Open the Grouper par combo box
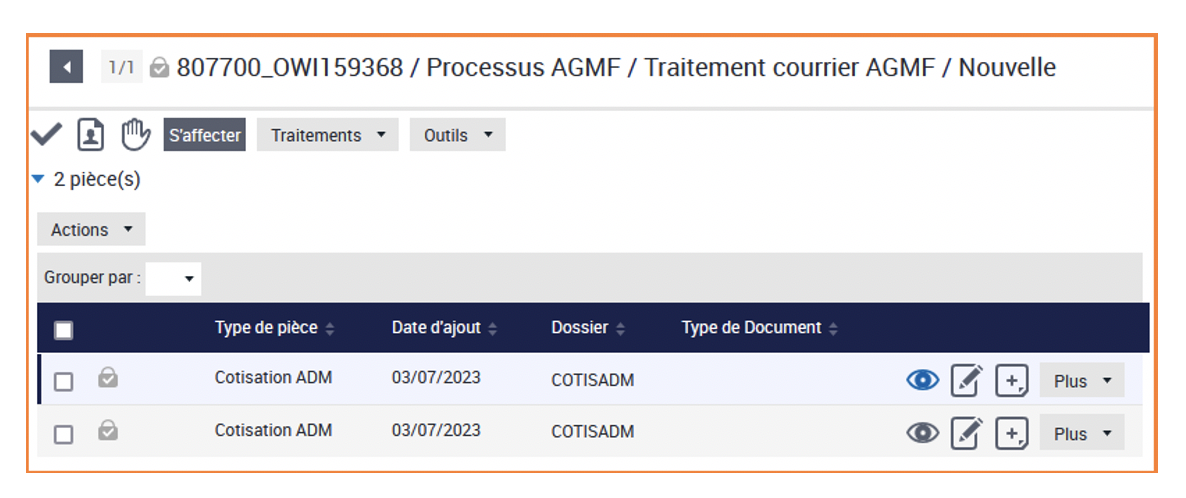 [x=173, y=279]
